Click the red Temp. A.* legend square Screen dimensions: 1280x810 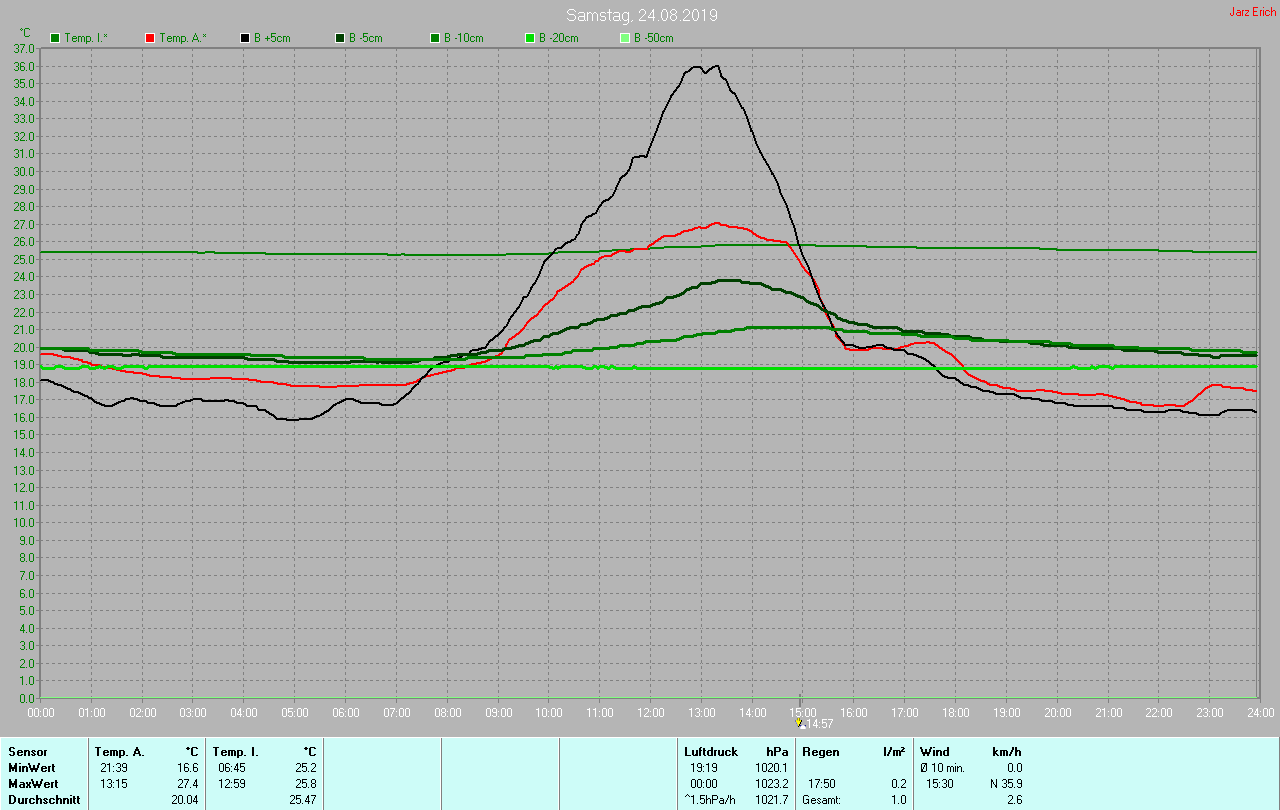pyautogui.click(x=150, y=38)
